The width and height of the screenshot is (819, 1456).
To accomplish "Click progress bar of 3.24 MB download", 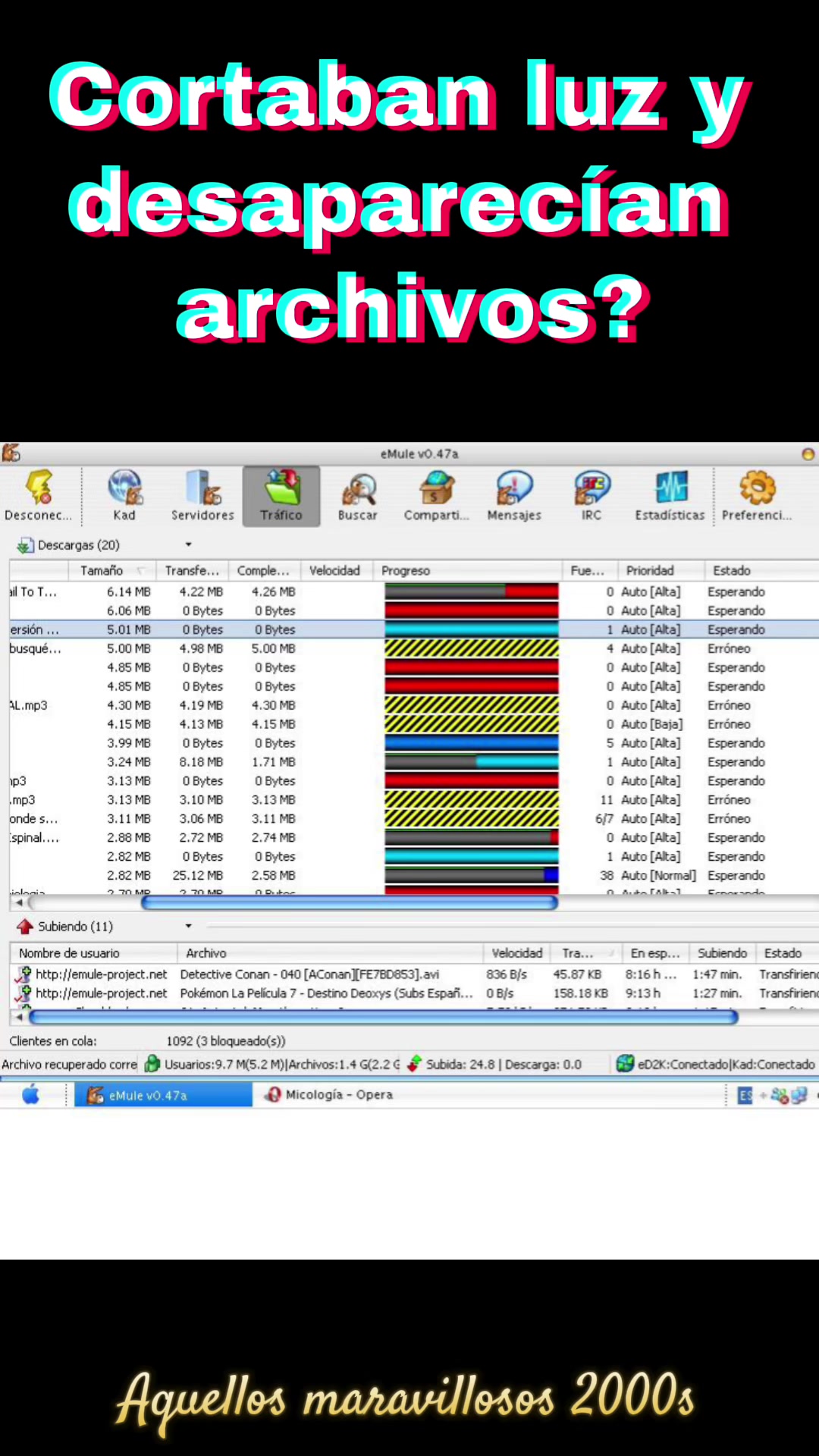I will [x=472, y=761].
